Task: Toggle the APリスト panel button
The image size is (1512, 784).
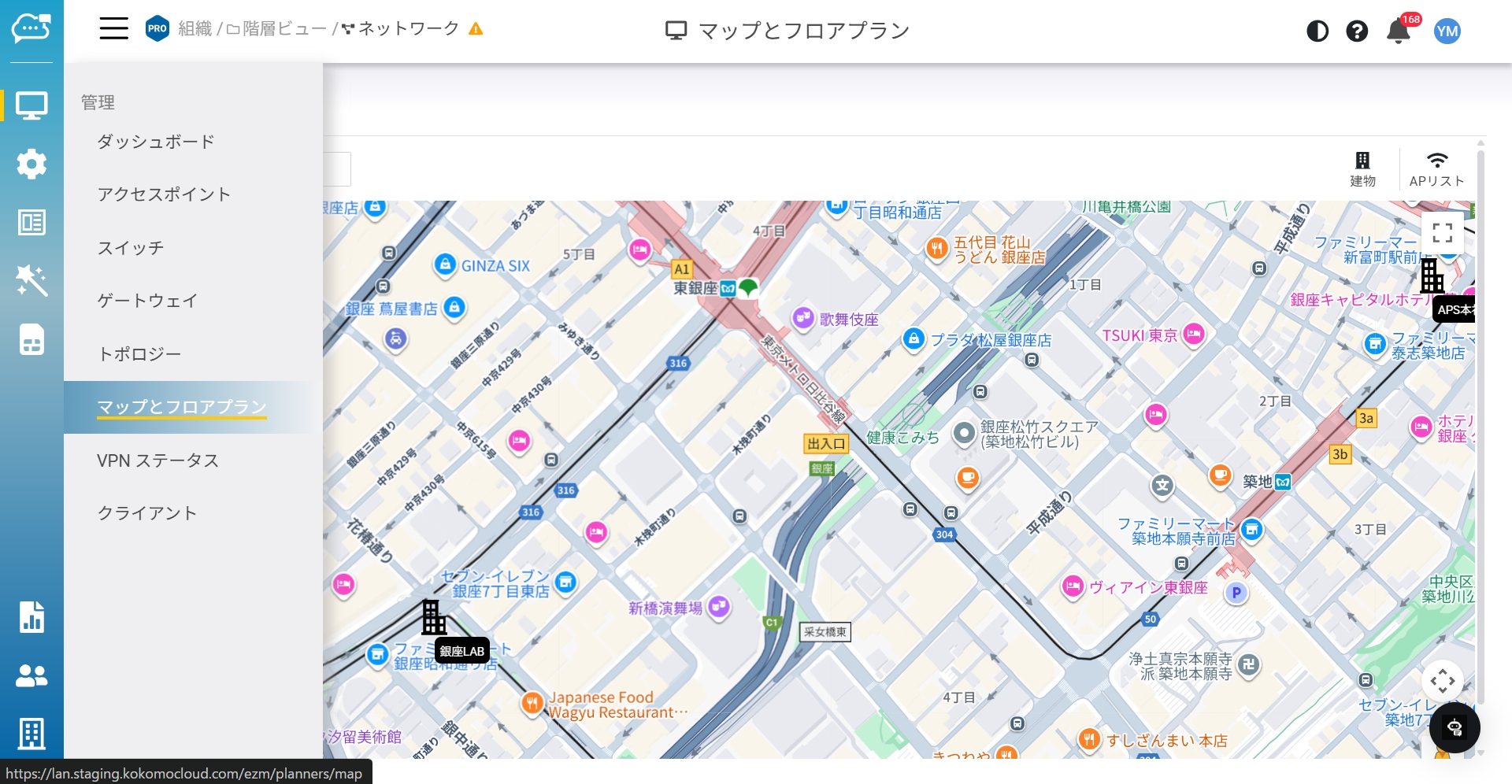Action: 1436,169
